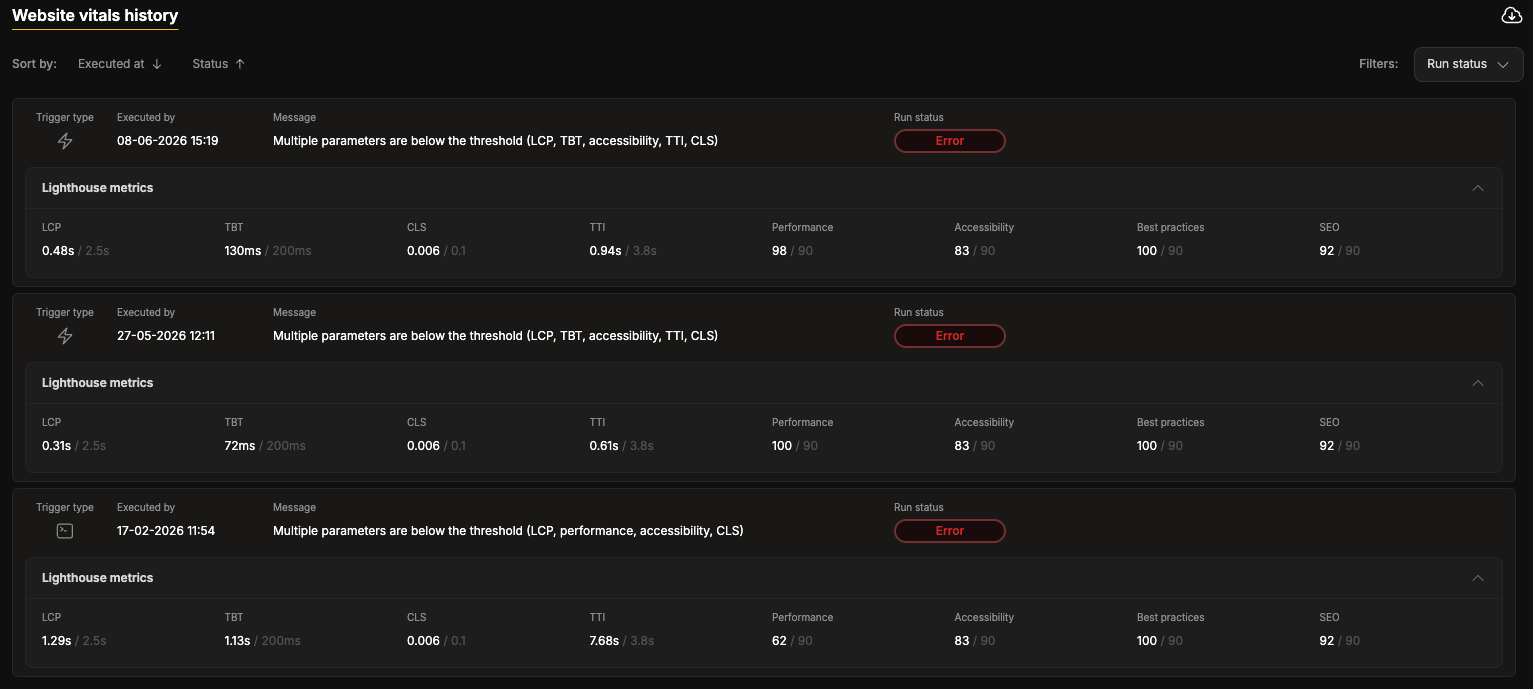
Task: Open the Run status filter dropdown
Action: coord(1468,64)
